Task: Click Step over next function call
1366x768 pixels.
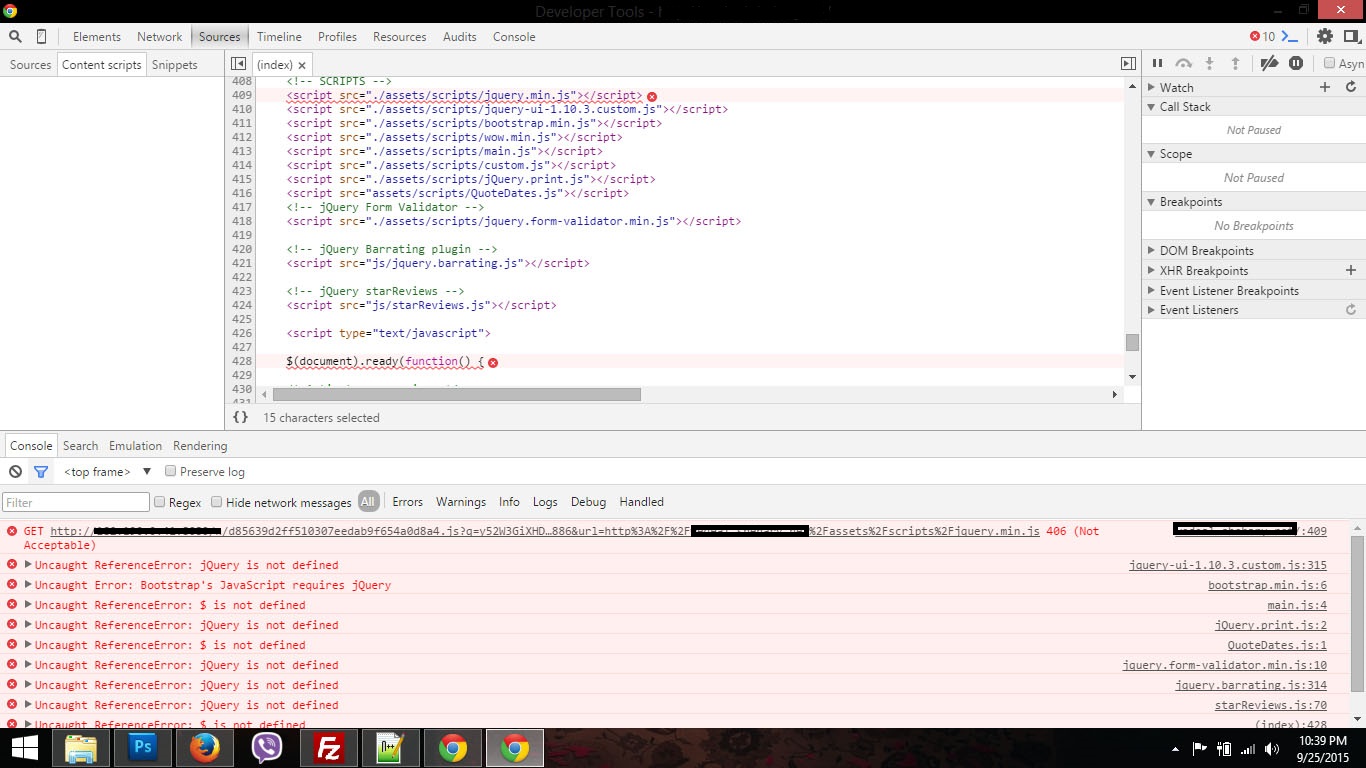Action: (1183, 64)
